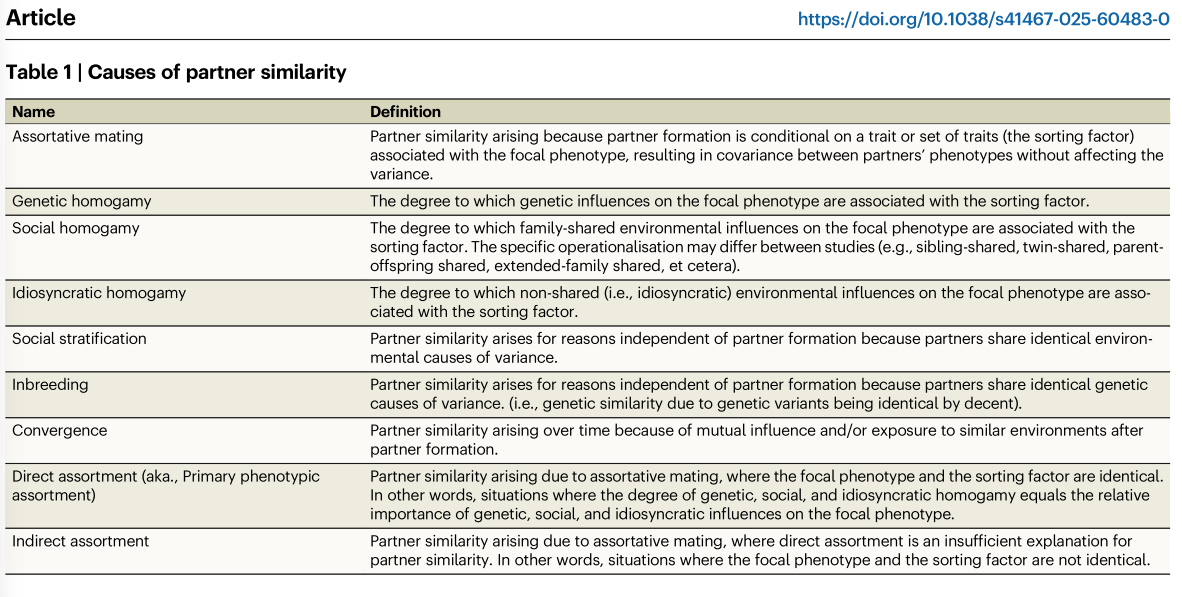The image size is (1182, 597).
Task: Select the "Social stratification" row name
Action: [x=79, y=339]
